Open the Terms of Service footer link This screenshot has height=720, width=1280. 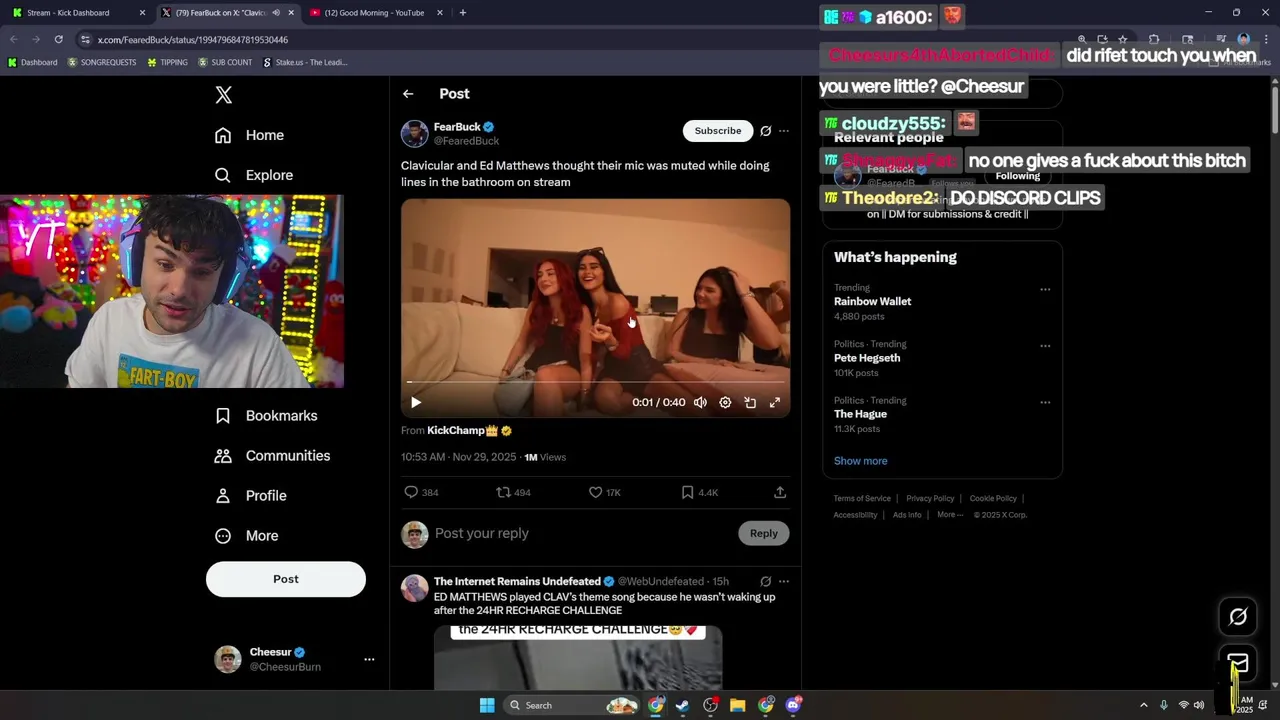tap(862, 499)
